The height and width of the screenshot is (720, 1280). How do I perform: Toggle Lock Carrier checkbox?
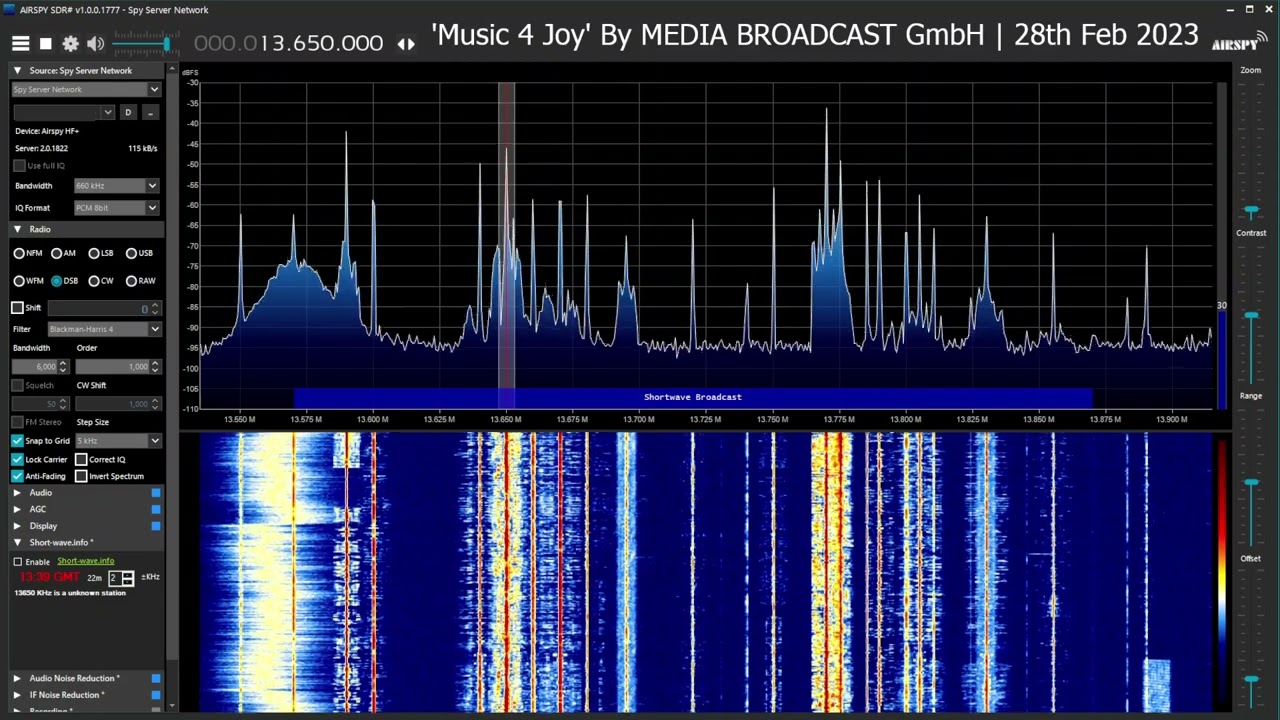[17, 460]
